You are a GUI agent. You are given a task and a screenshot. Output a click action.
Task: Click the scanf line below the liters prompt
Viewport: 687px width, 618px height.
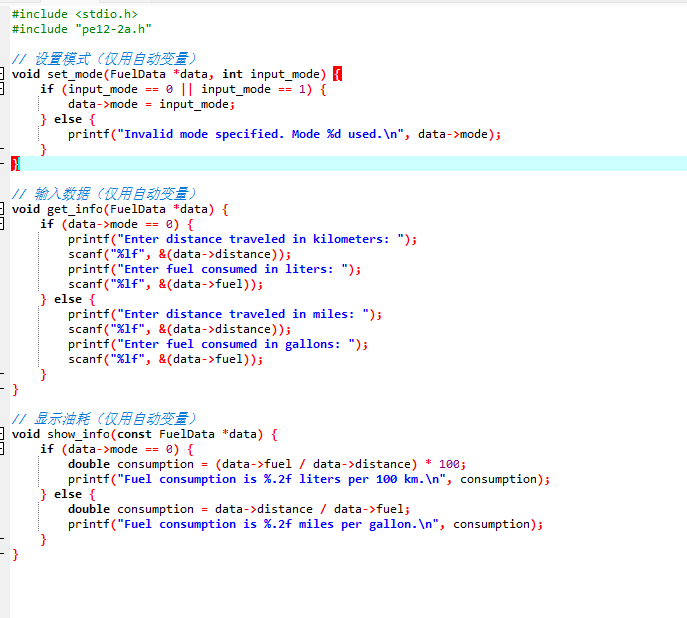click(x=165, y=284)
